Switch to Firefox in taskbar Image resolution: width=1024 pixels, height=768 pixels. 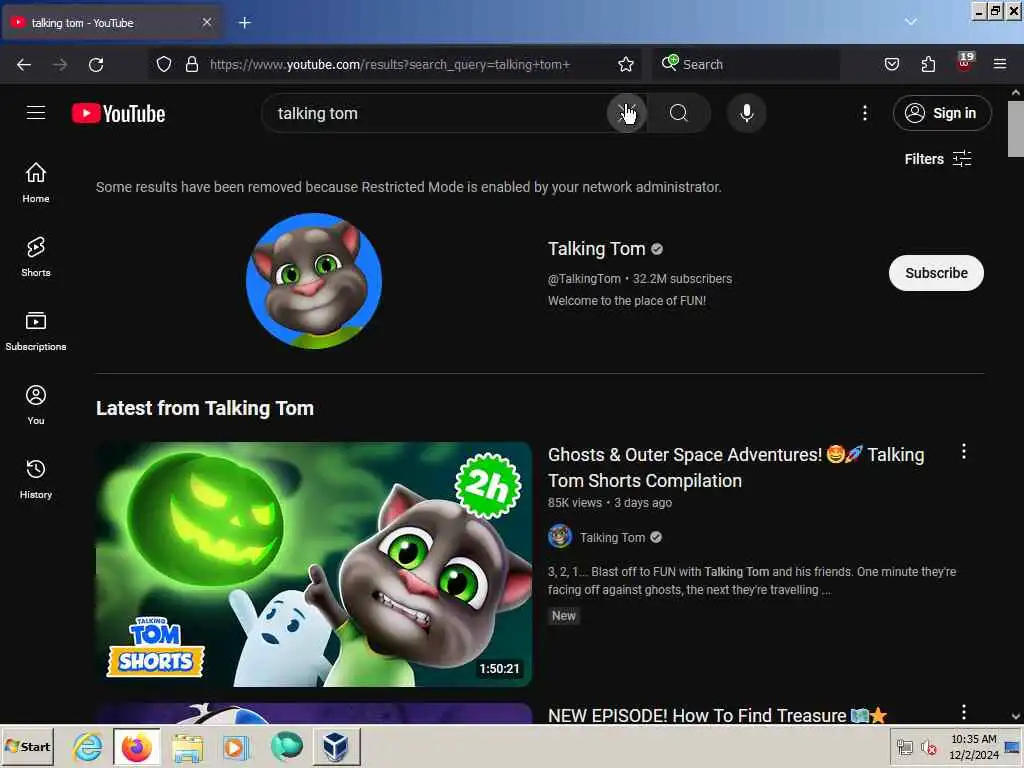136,746
